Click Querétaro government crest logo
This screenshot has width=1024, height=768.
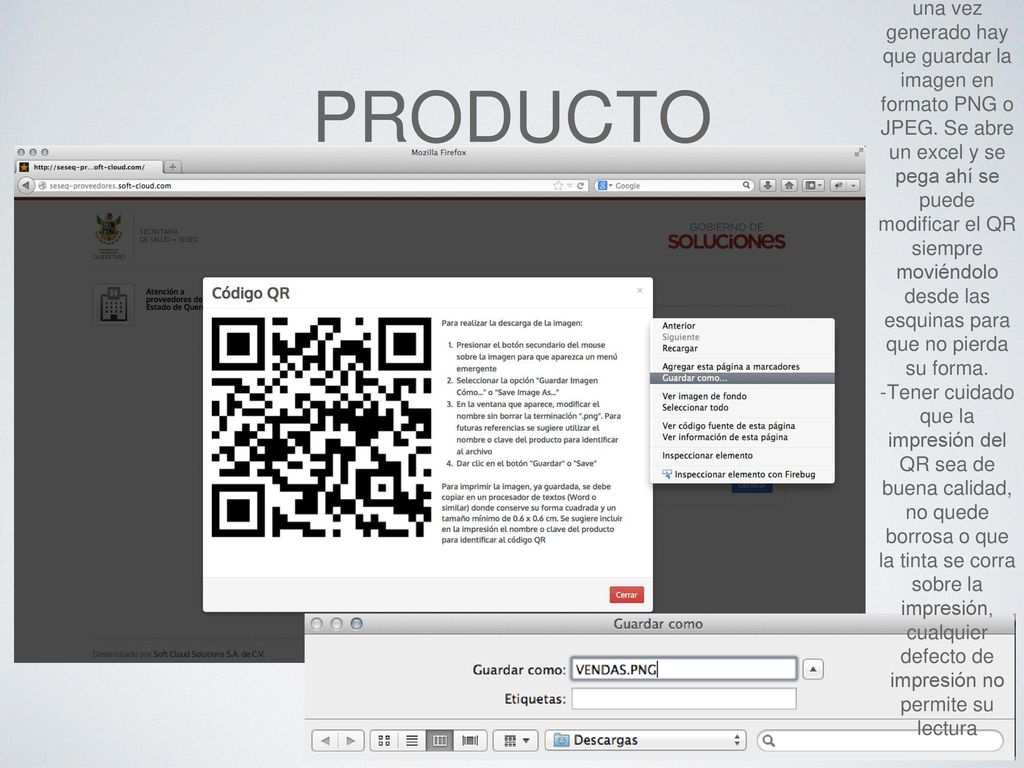tap(109, 235)
